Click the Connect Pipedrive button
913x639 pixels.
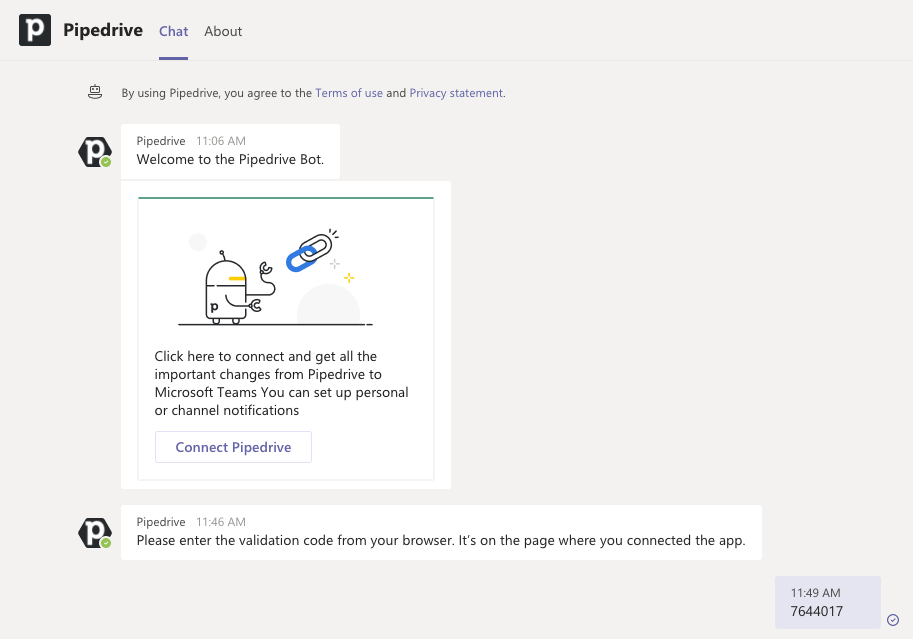pos(233,447)
